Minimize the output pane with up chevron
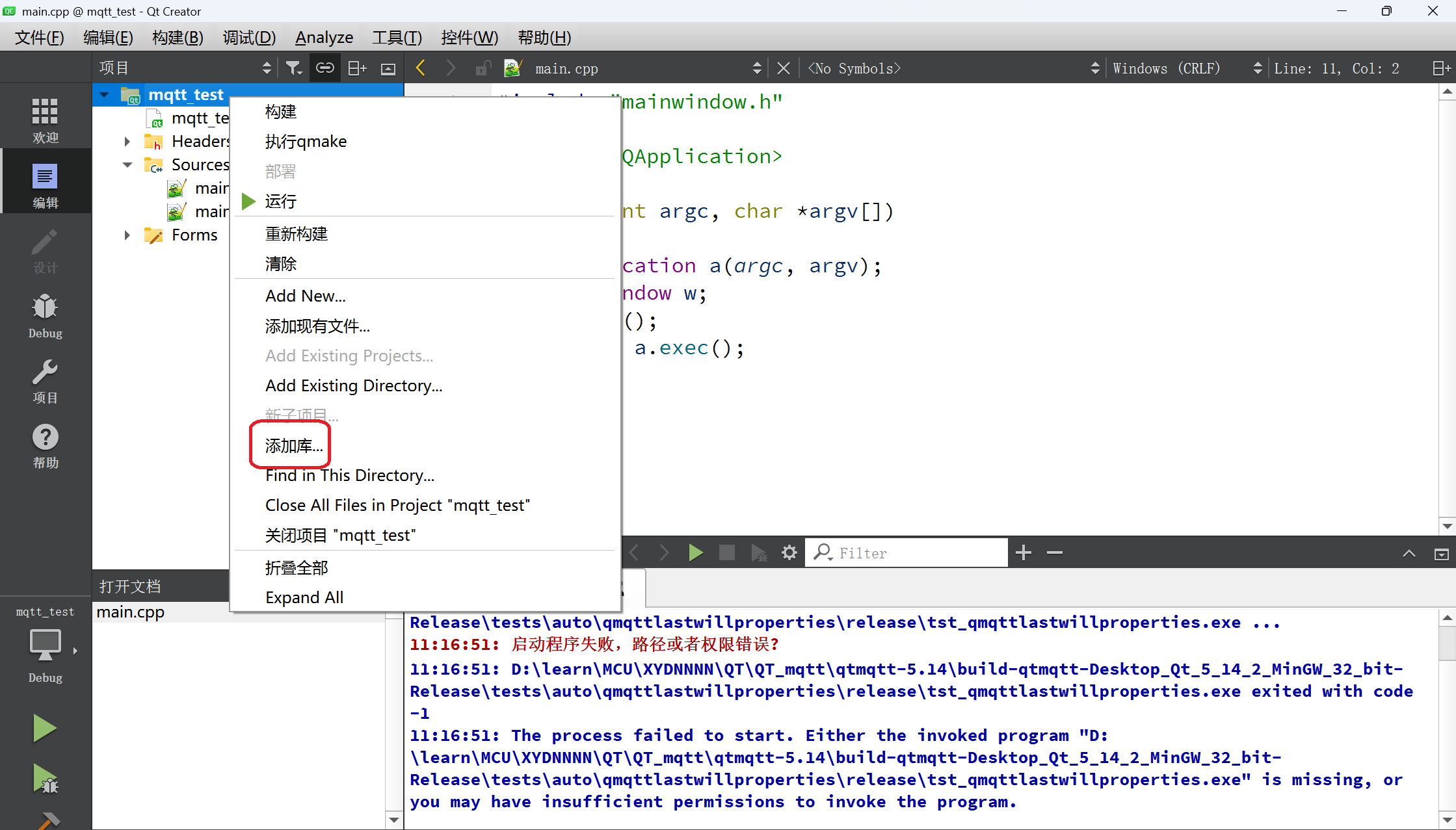Image resolution: width=1456 pixels, height=830 pixels. point(1409,553)
